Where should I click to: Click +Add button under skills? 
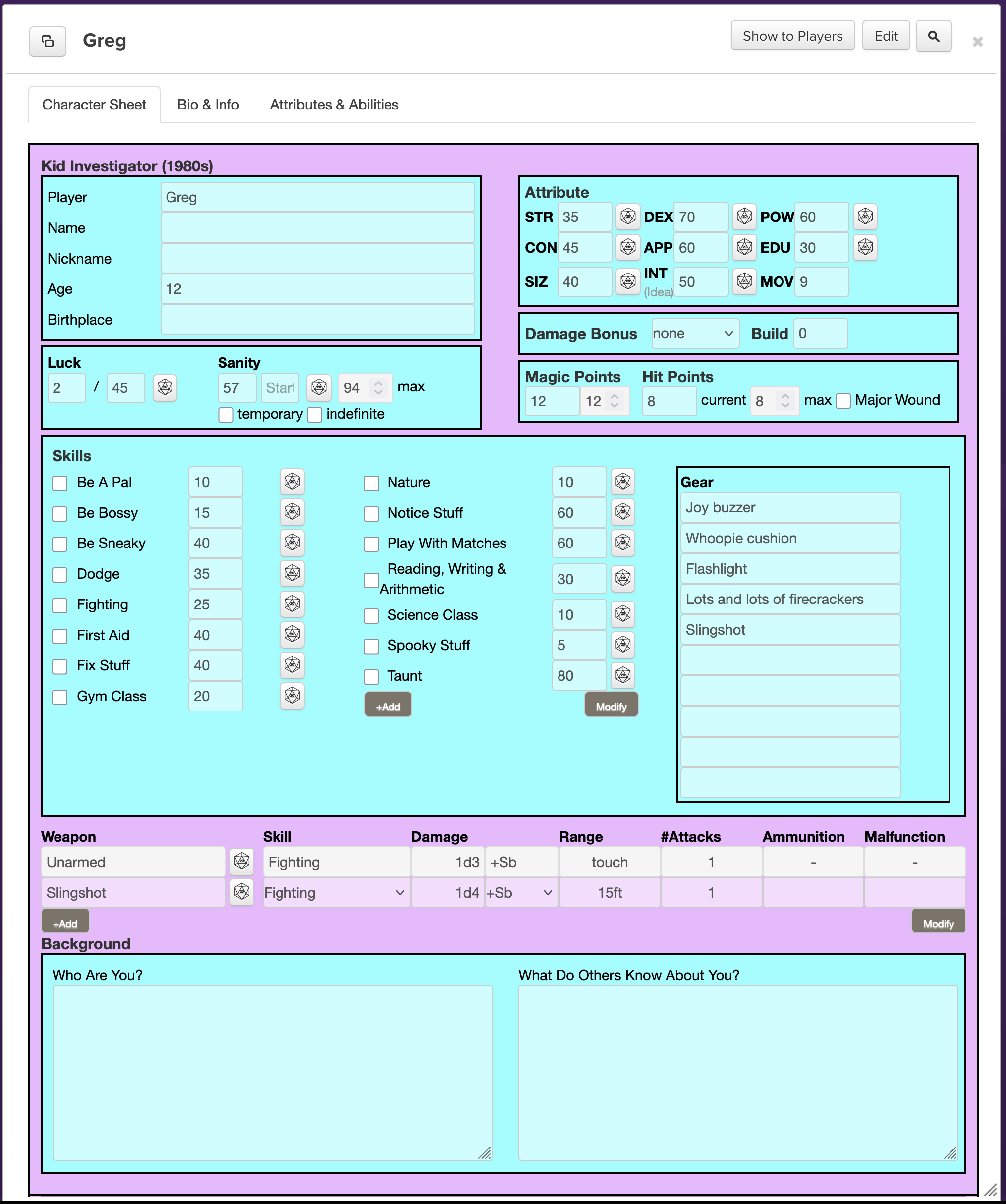[x=388, y=706]
